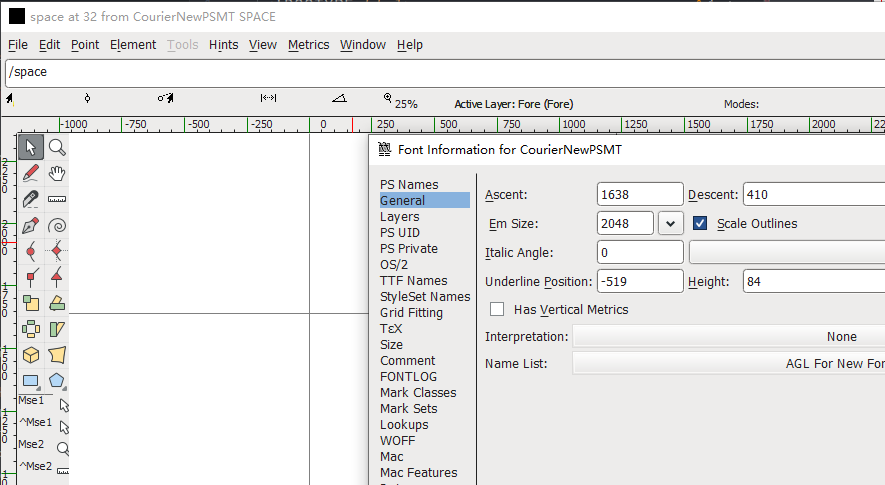Select the pen point tool

click(x=30, y=225)
